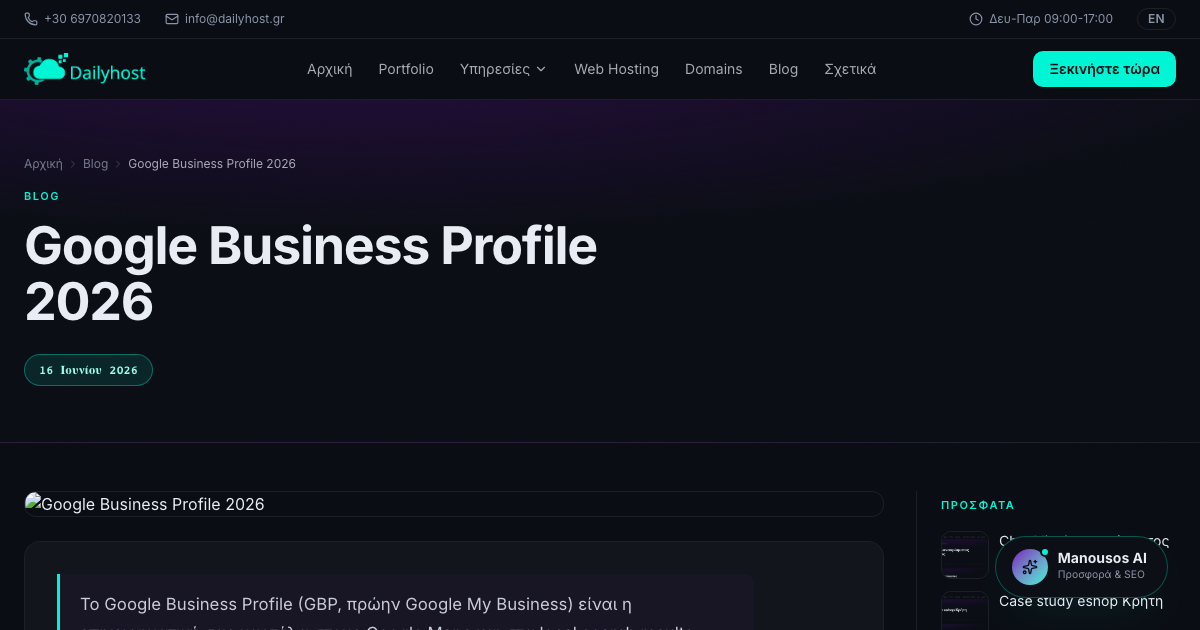
Task: Switch language to EN
Action: tap(1156, 19)
